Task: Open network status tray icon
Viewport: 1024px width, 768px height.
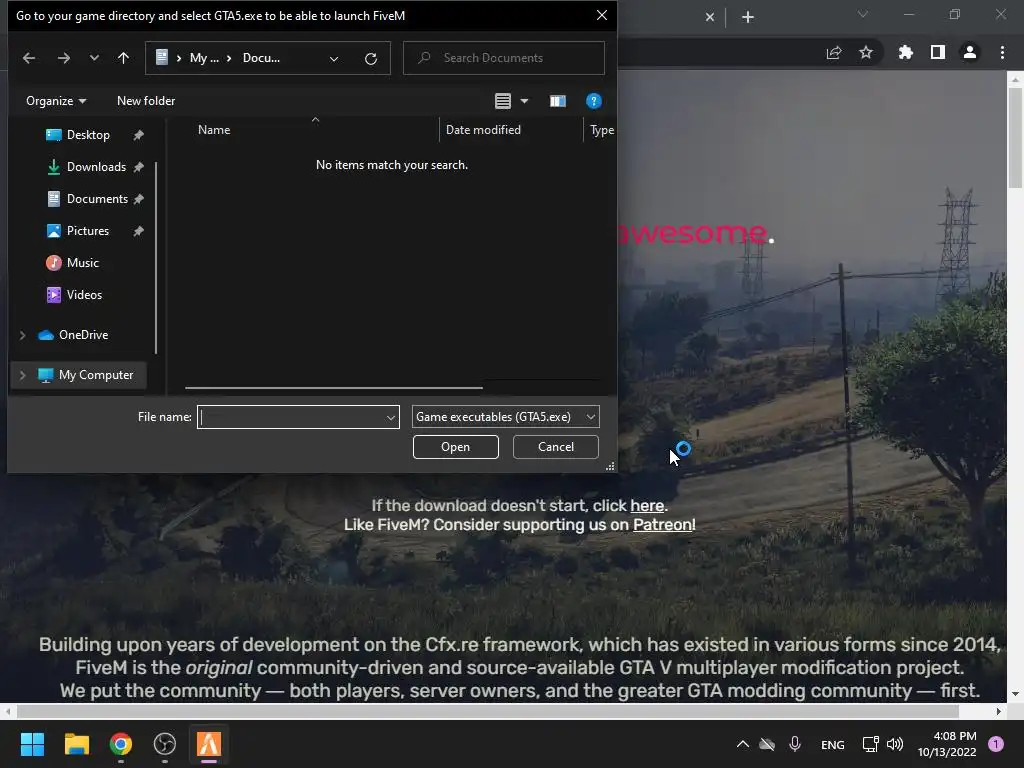Action: [x=871, y=744]
